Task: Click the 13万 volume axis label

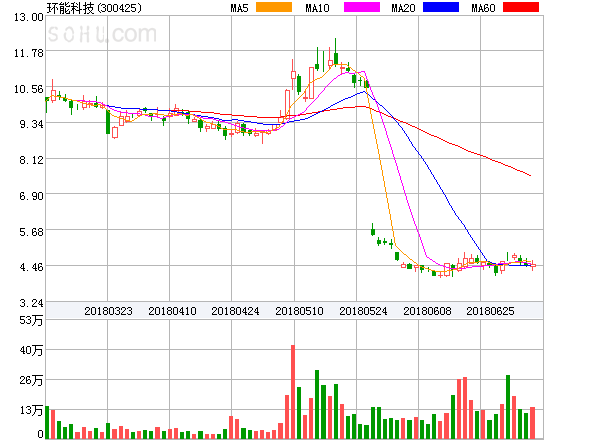Action: click(x=31, y=410)
